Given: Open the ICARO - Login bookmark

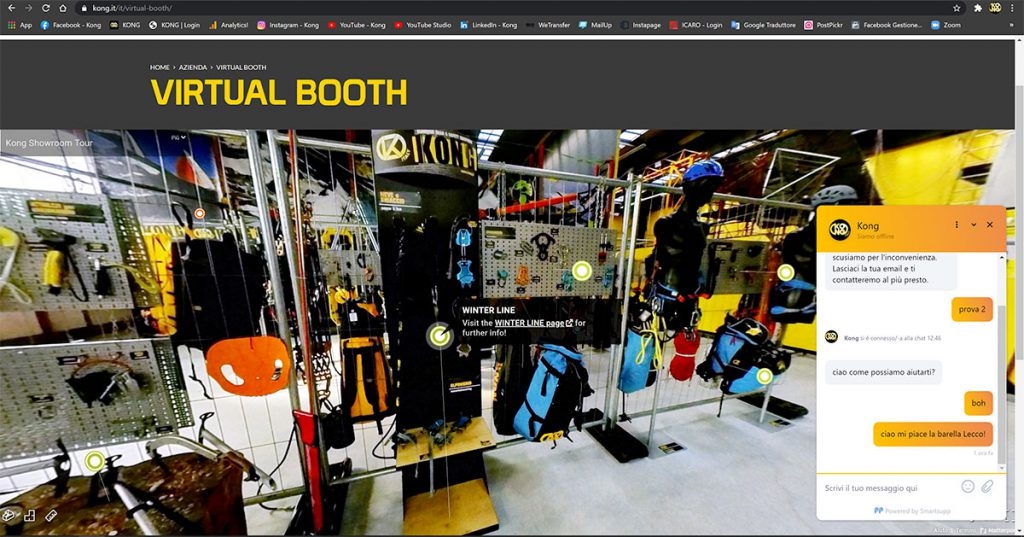Looking at the screenshot, I should tap(696, 25).
